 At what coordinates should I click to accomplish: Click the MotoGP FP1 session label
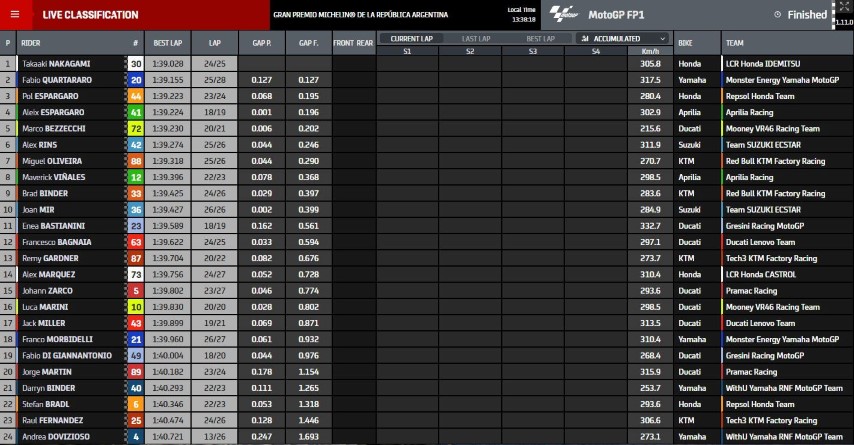[x=616, y=15]
